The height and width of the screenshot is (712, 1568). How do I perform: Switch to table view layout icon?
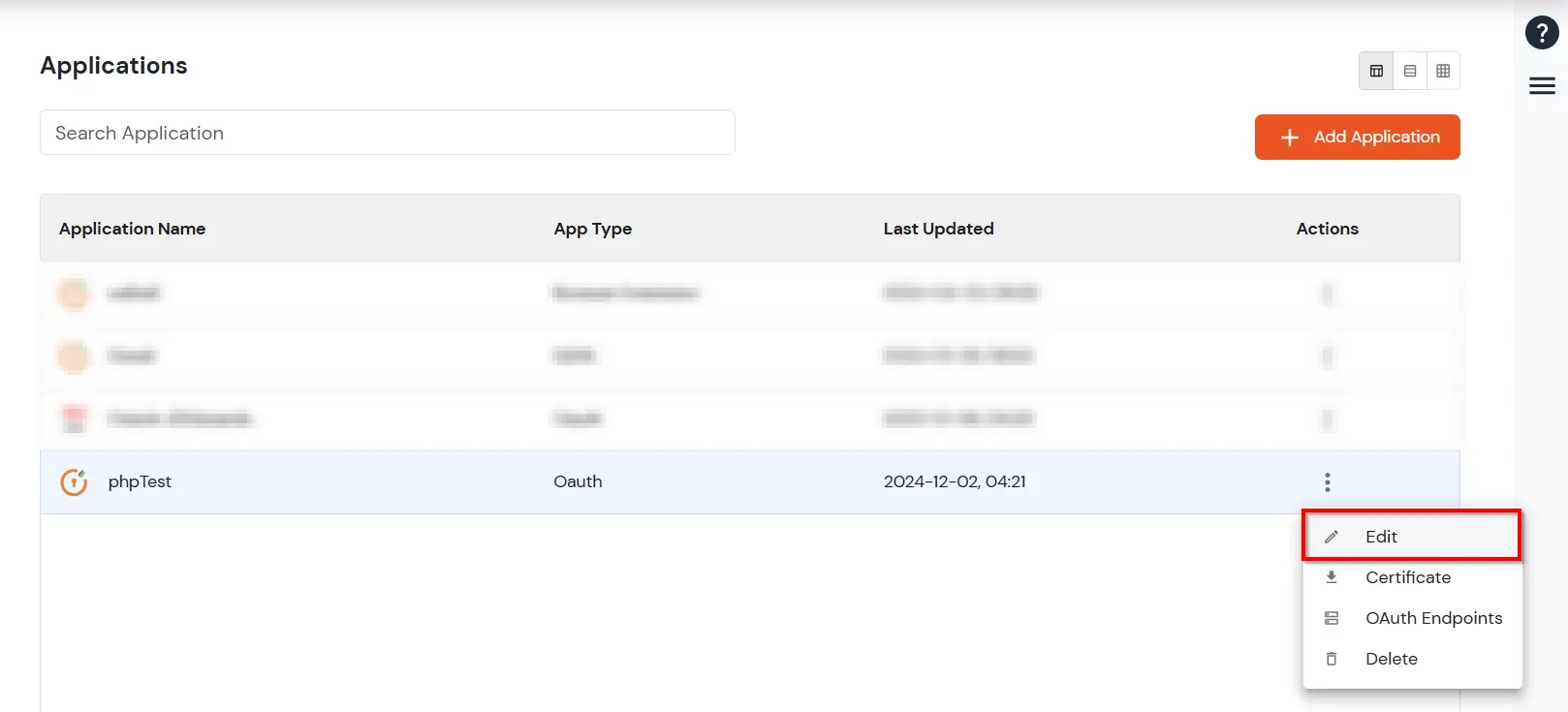1376,71
